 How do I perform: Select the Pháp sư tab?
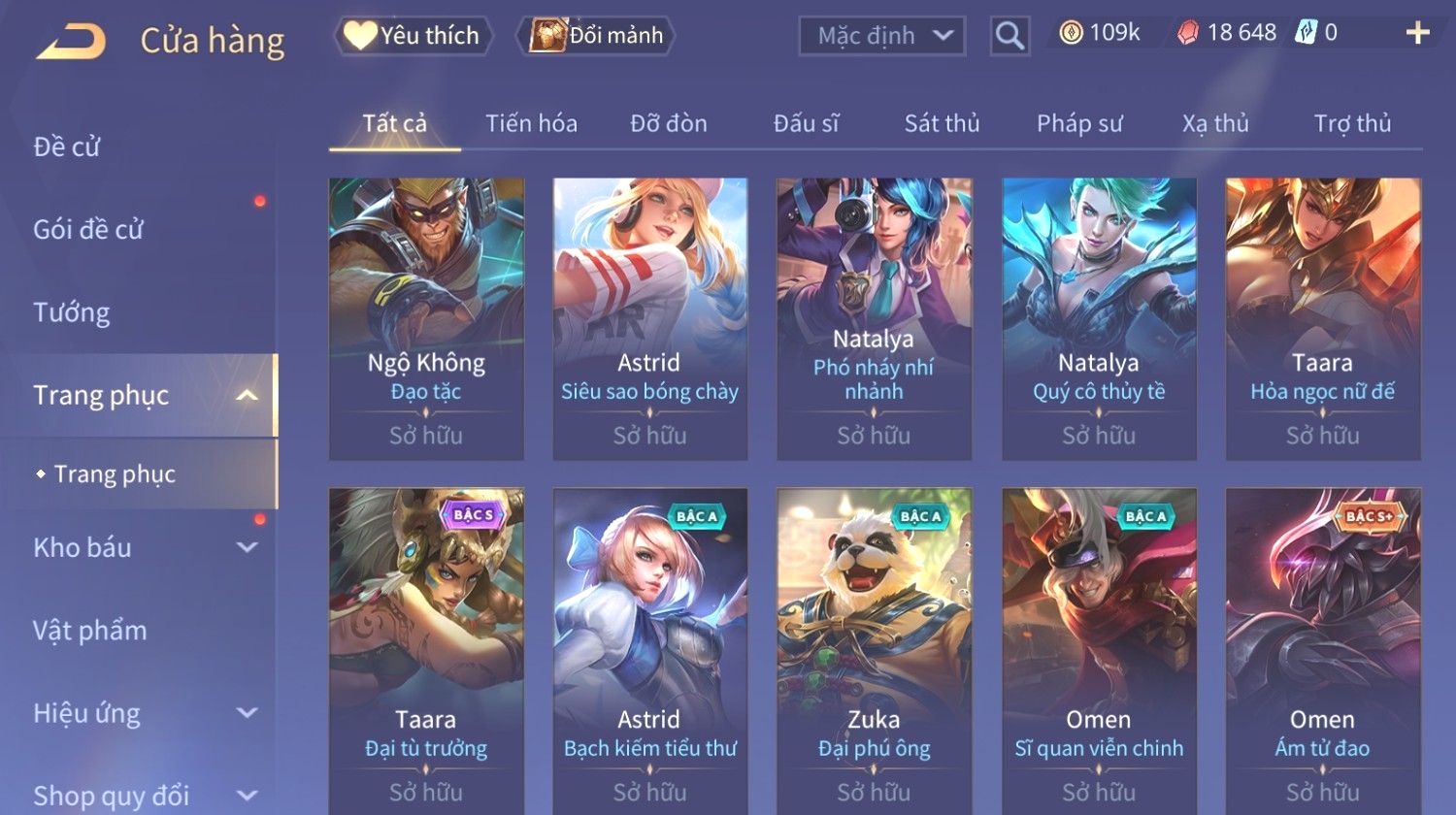pos(1079,123)
